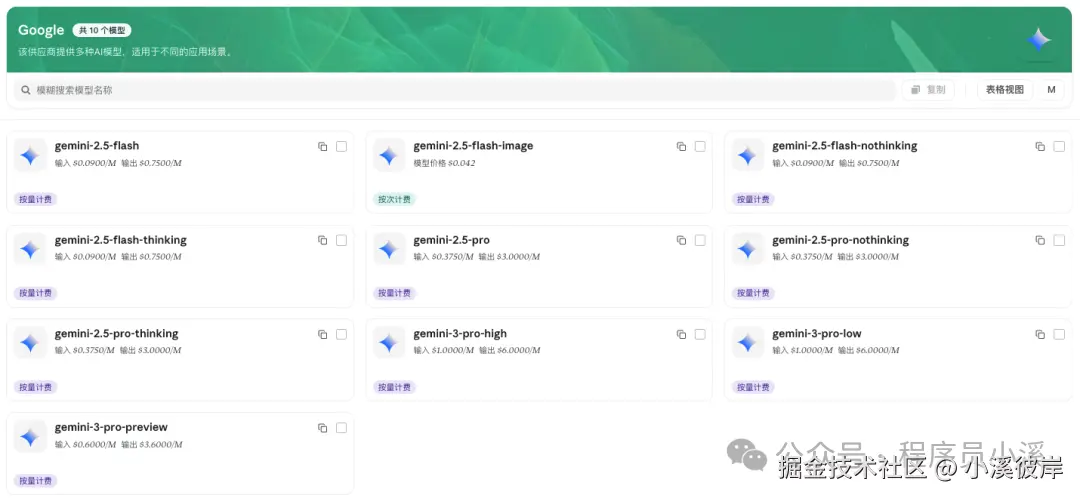Select the gemini-2.5-pro-nothinking model title

(840, 240)
